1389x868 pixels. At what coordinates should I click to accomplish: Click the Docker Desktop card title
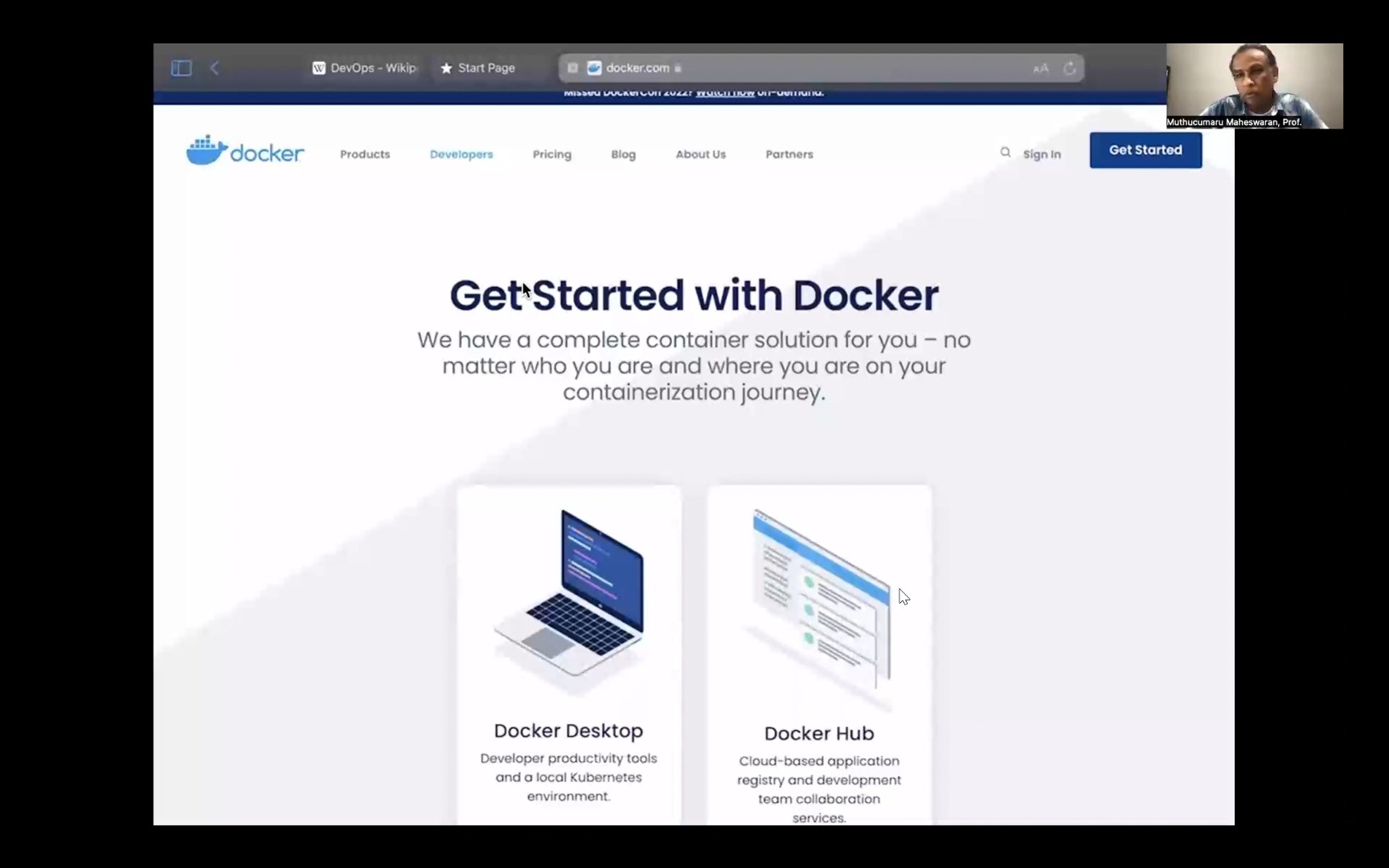[x=568, y=731]
